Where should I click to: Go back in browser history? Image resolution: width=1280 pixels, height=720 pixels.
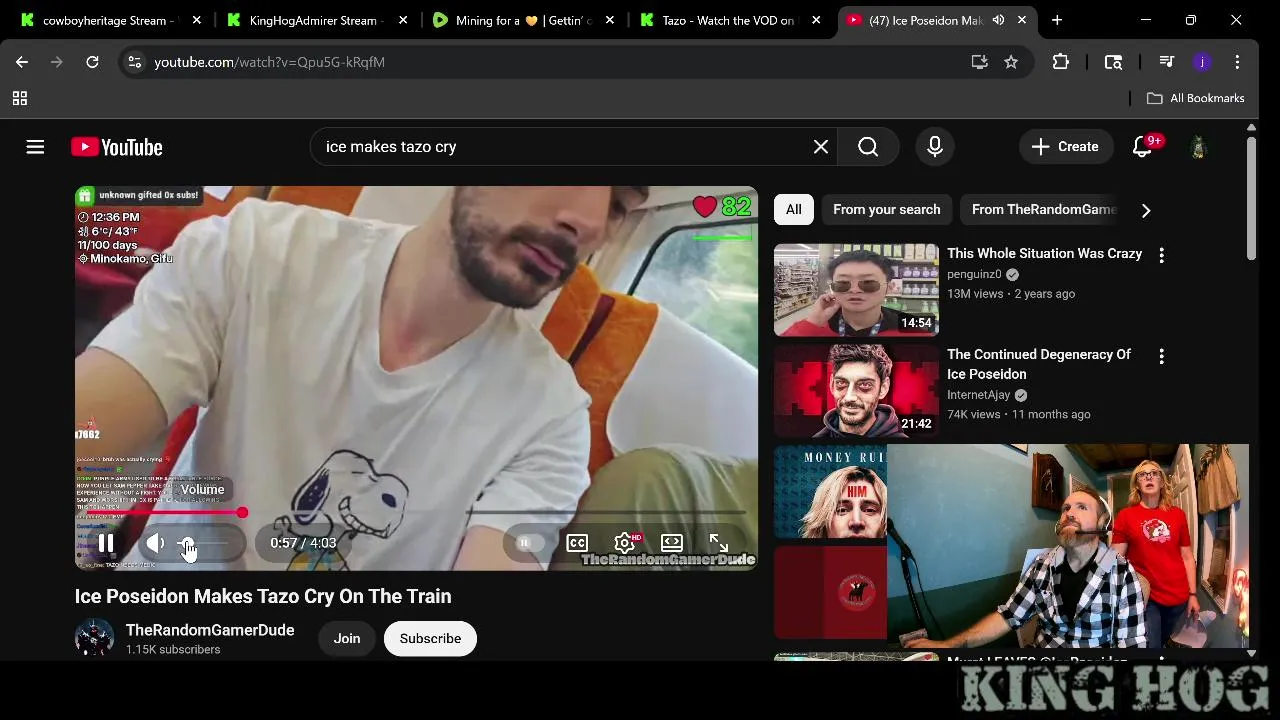(x=22, y=62)
